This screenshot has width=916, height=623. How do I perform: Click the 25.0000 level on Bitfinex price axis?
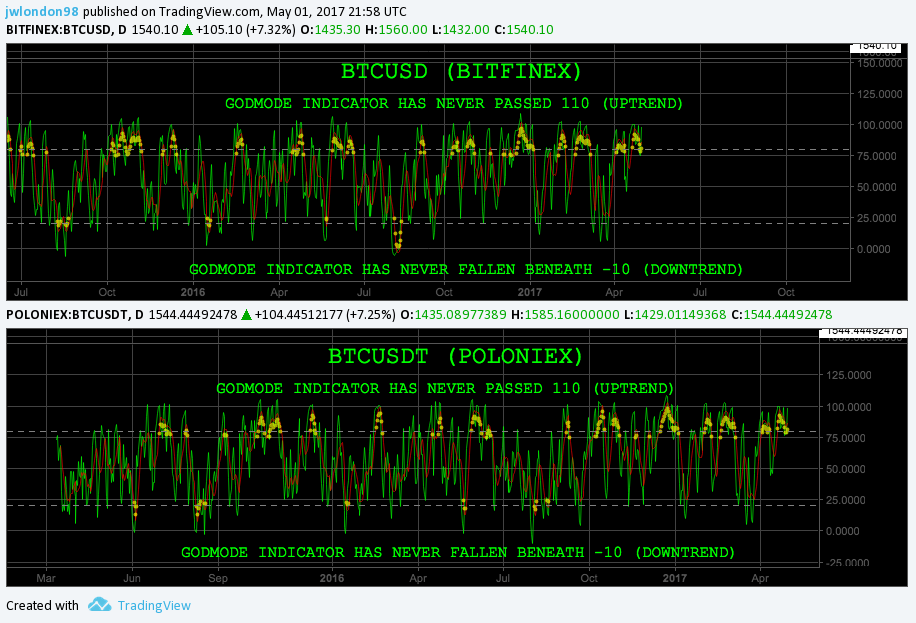coord(877,218)
